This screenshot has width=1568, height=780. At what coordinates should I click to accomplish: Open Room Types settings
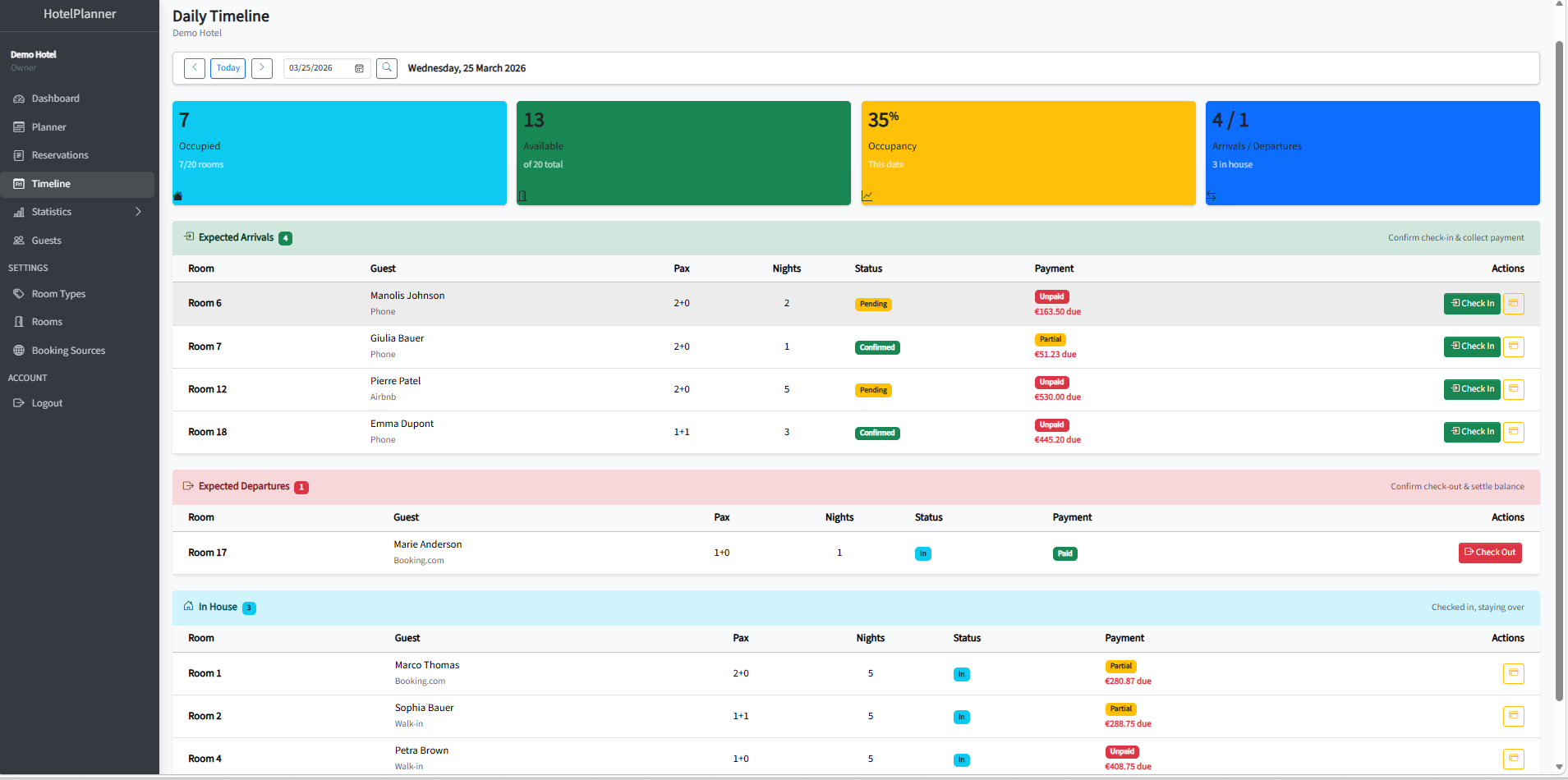[x=77, y=294]
